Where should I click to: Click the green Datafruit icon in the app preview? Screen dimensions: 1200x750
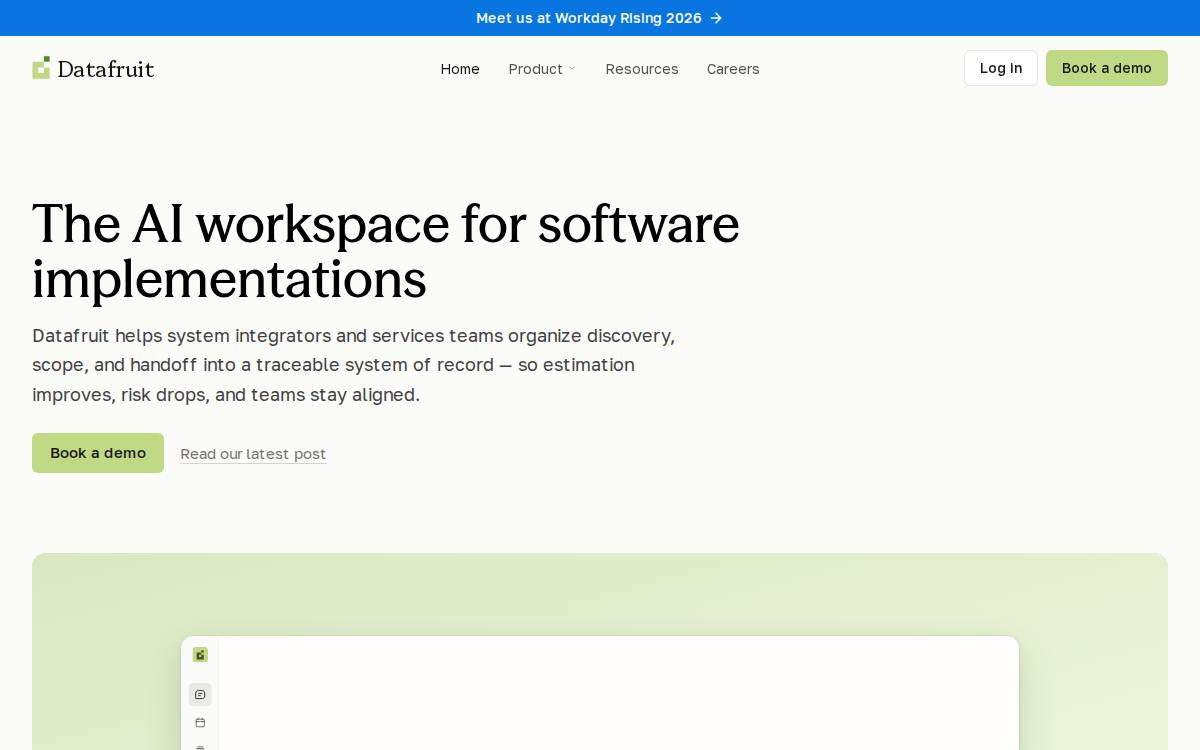[200, 655]
